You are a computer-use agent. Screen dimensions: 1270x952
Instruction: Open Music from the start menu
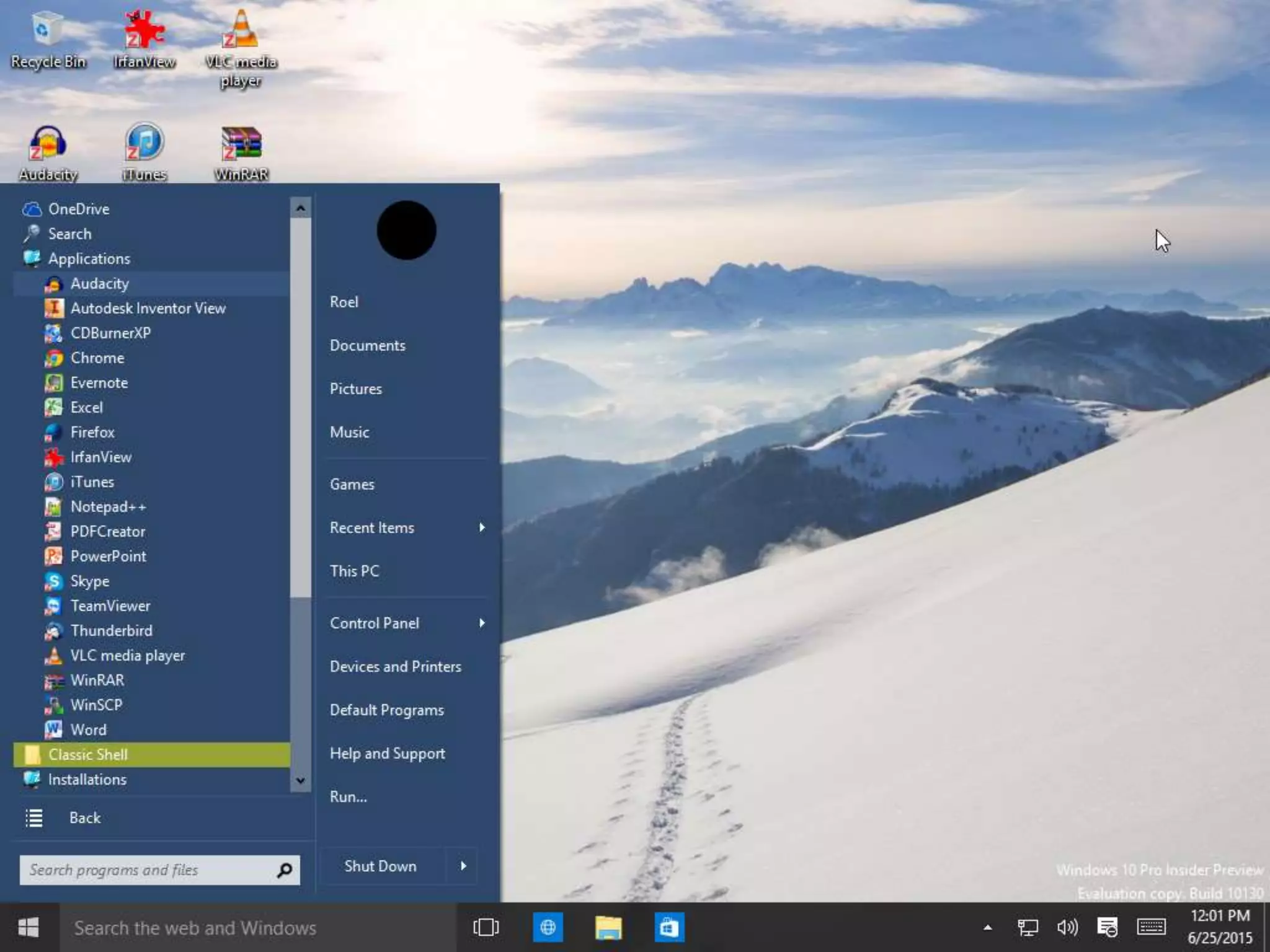tap(407, 432)
